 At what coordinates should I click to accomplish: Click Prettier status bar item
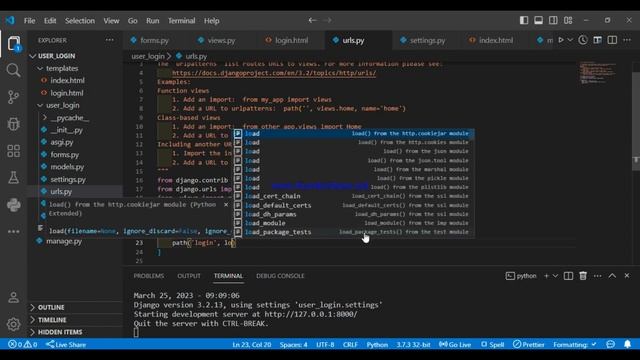[529, 344]
